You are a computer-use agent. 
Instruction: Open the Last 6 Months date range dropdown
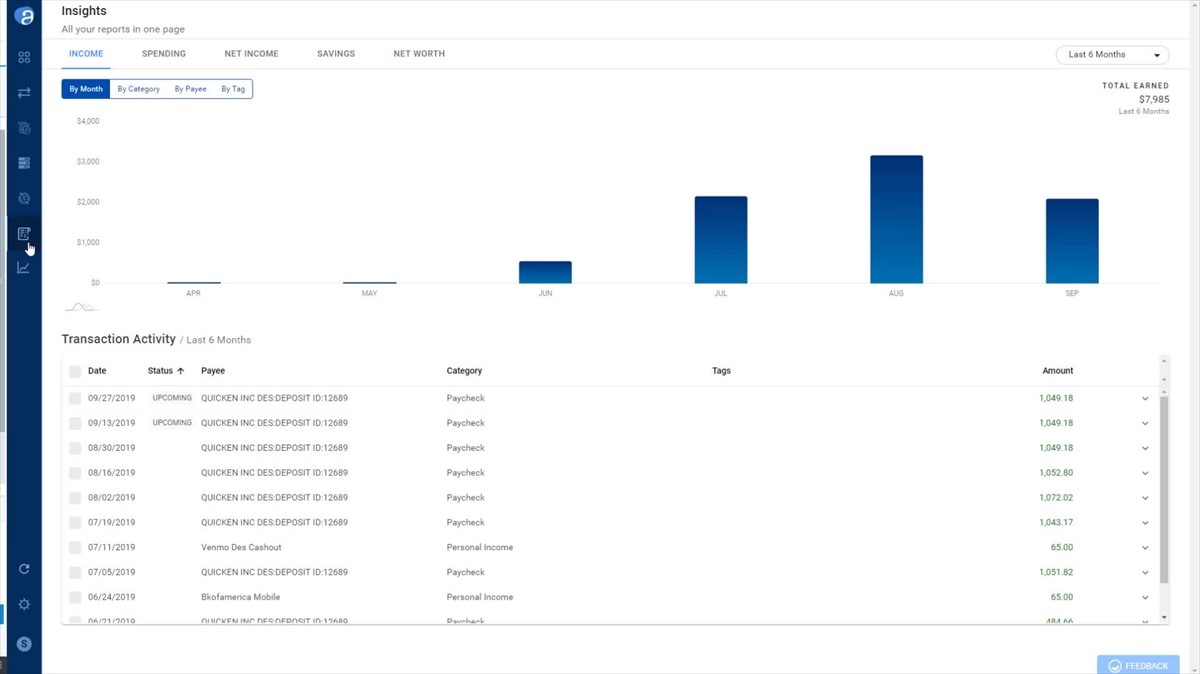(1112, 55)
